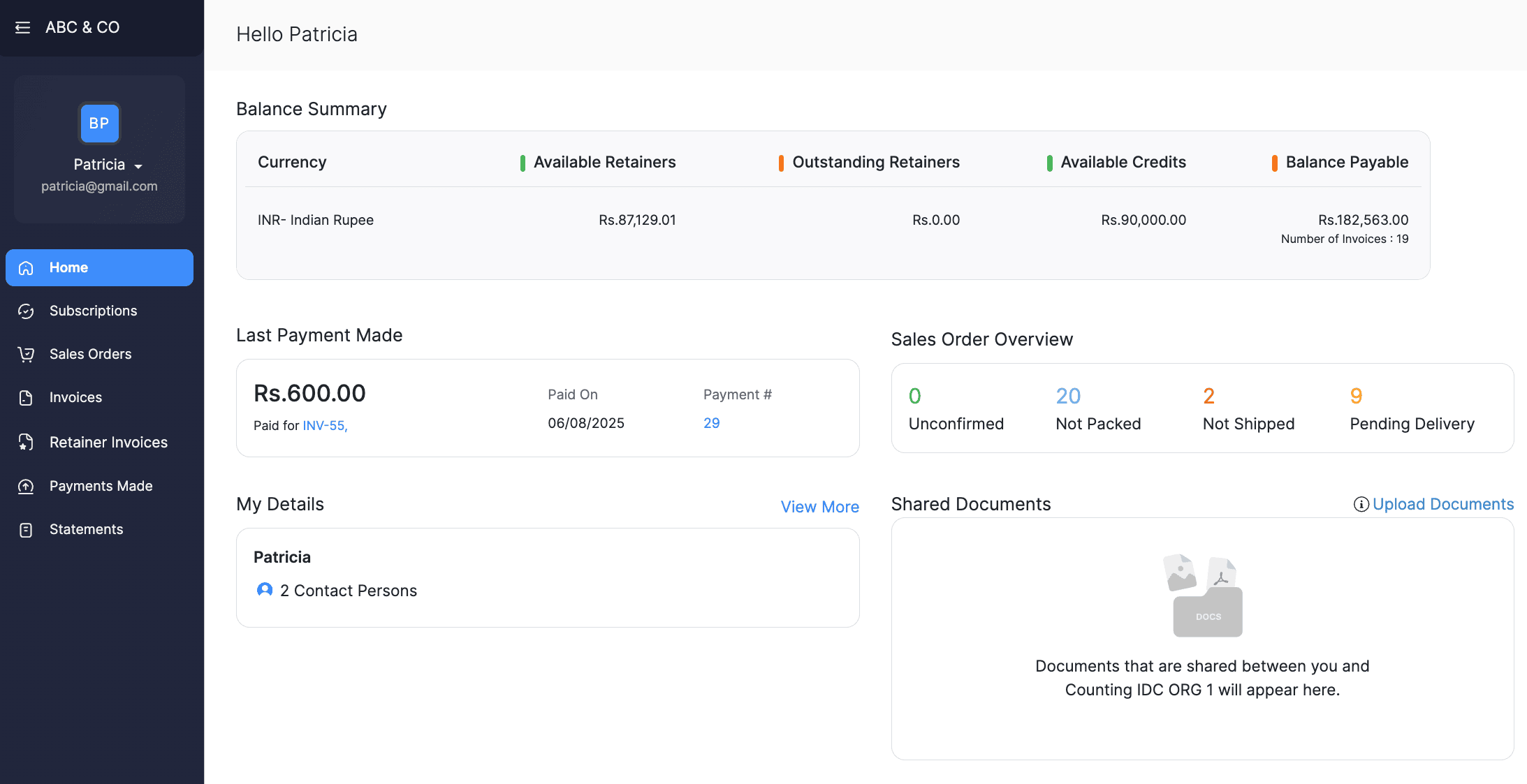Navigate to Statements in the sidebar
Screen dimensions: 1527x784
[86, 529]
